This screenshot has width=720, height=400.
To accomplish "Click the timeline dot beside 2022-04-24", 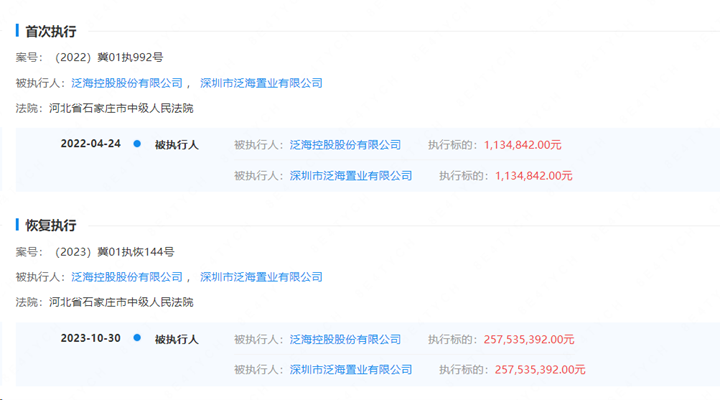I will tap(137, 144).
